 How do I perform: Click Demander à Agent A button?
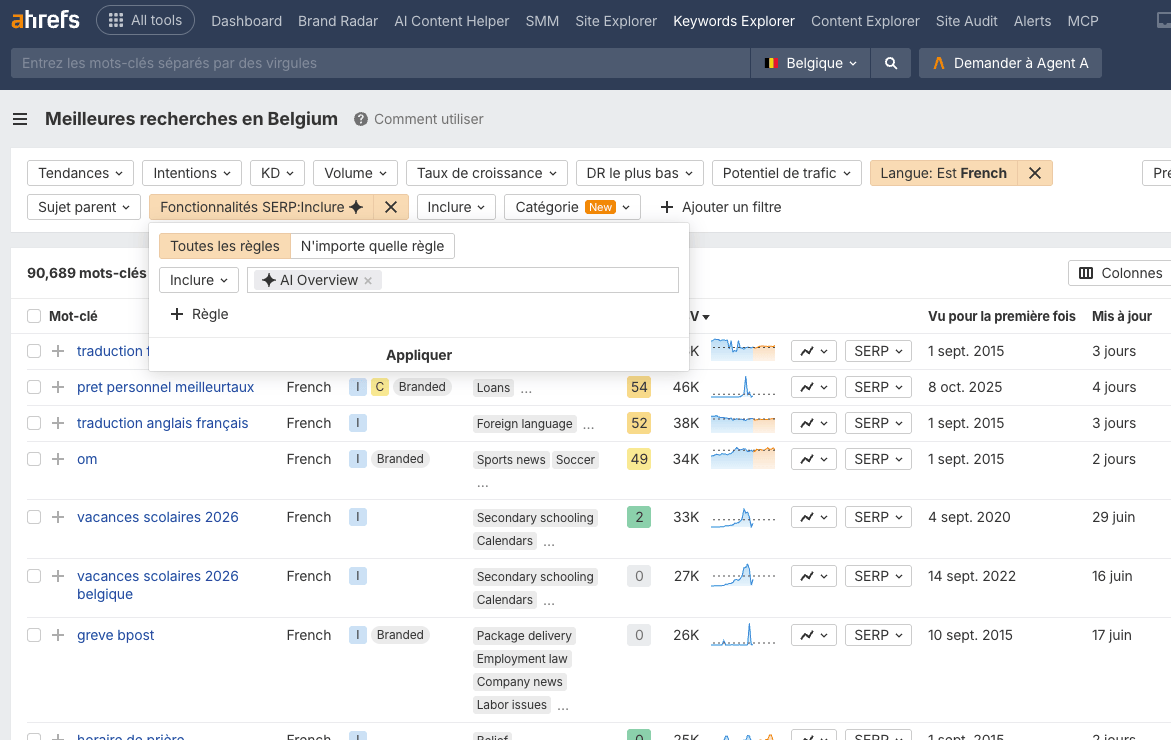point(1010,63)
